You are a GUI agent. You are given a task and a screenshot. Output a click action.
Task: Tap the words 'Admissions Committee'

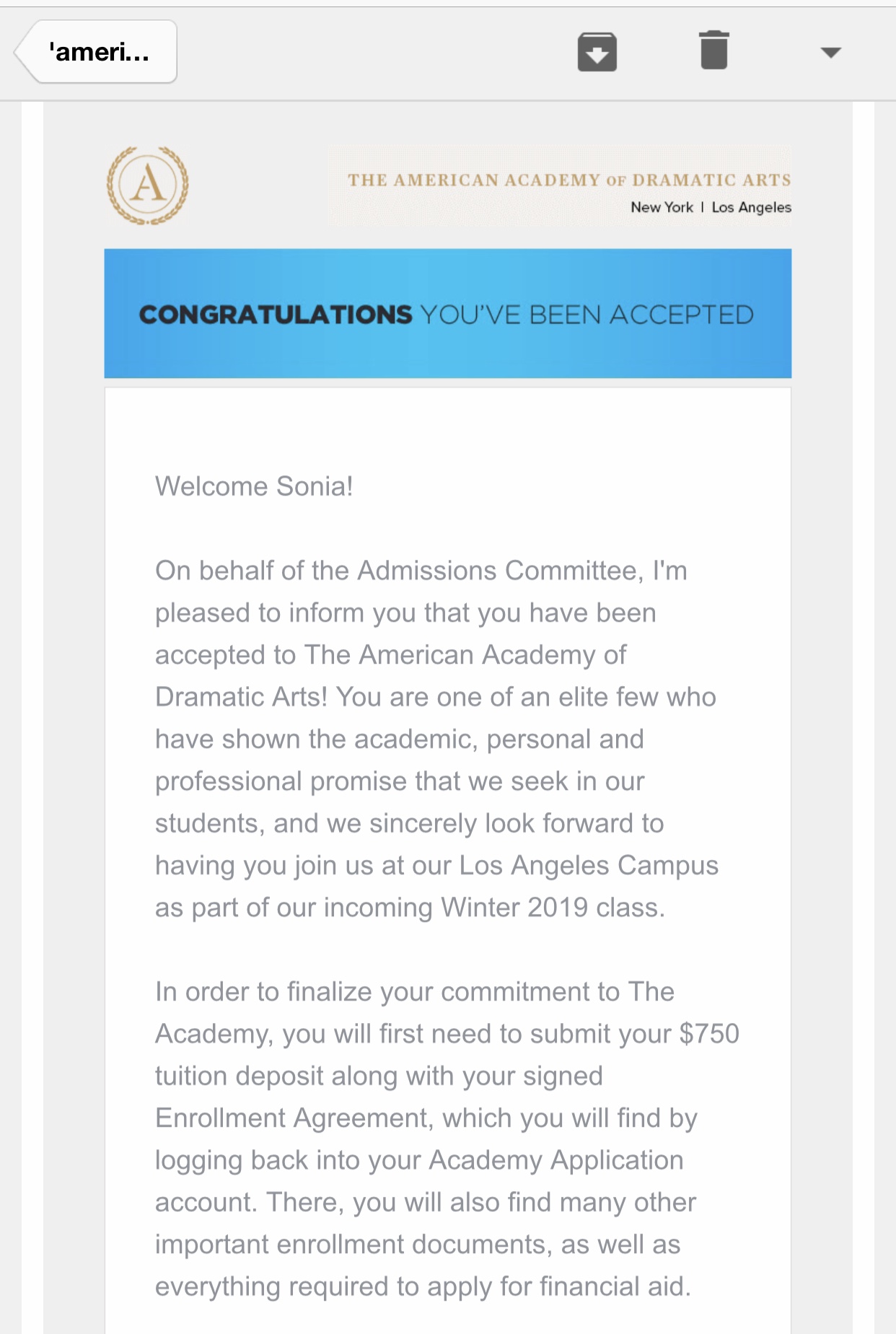coord(499,571)
